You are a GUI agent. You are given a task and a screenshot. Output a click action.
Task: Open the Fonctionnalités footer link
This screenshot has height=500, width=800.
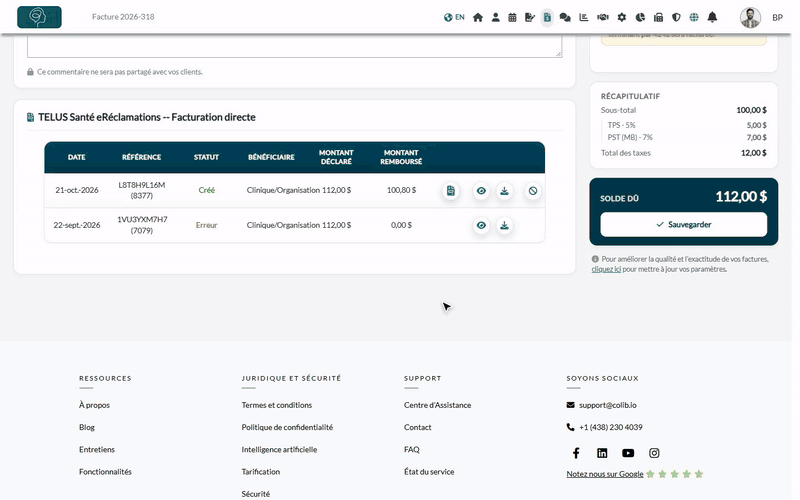[x=105, y=472]
